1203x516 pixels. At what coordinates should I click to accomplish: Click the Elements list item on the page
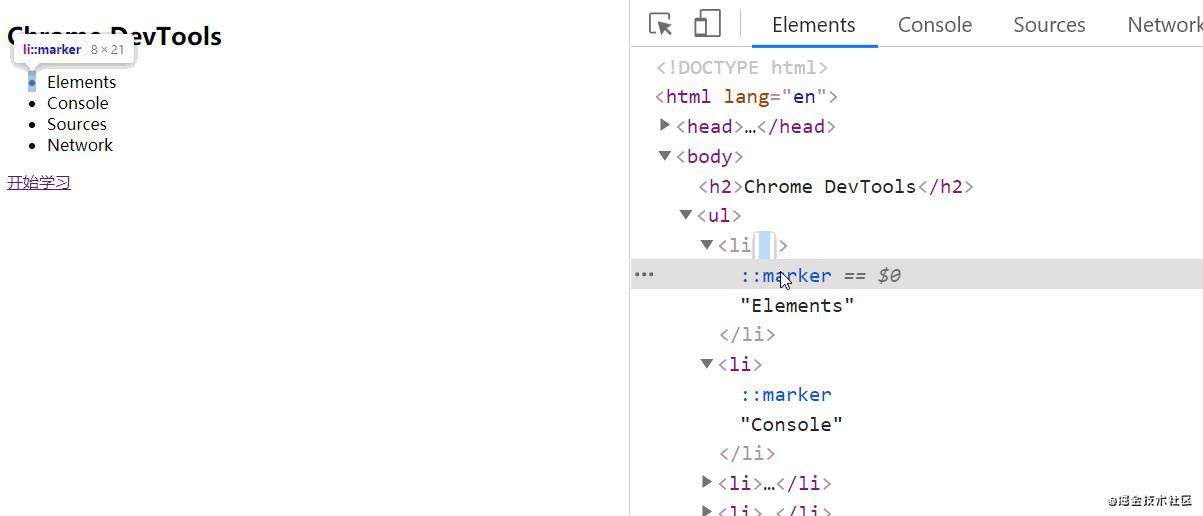pyautogui.click(x=82, y=82)
